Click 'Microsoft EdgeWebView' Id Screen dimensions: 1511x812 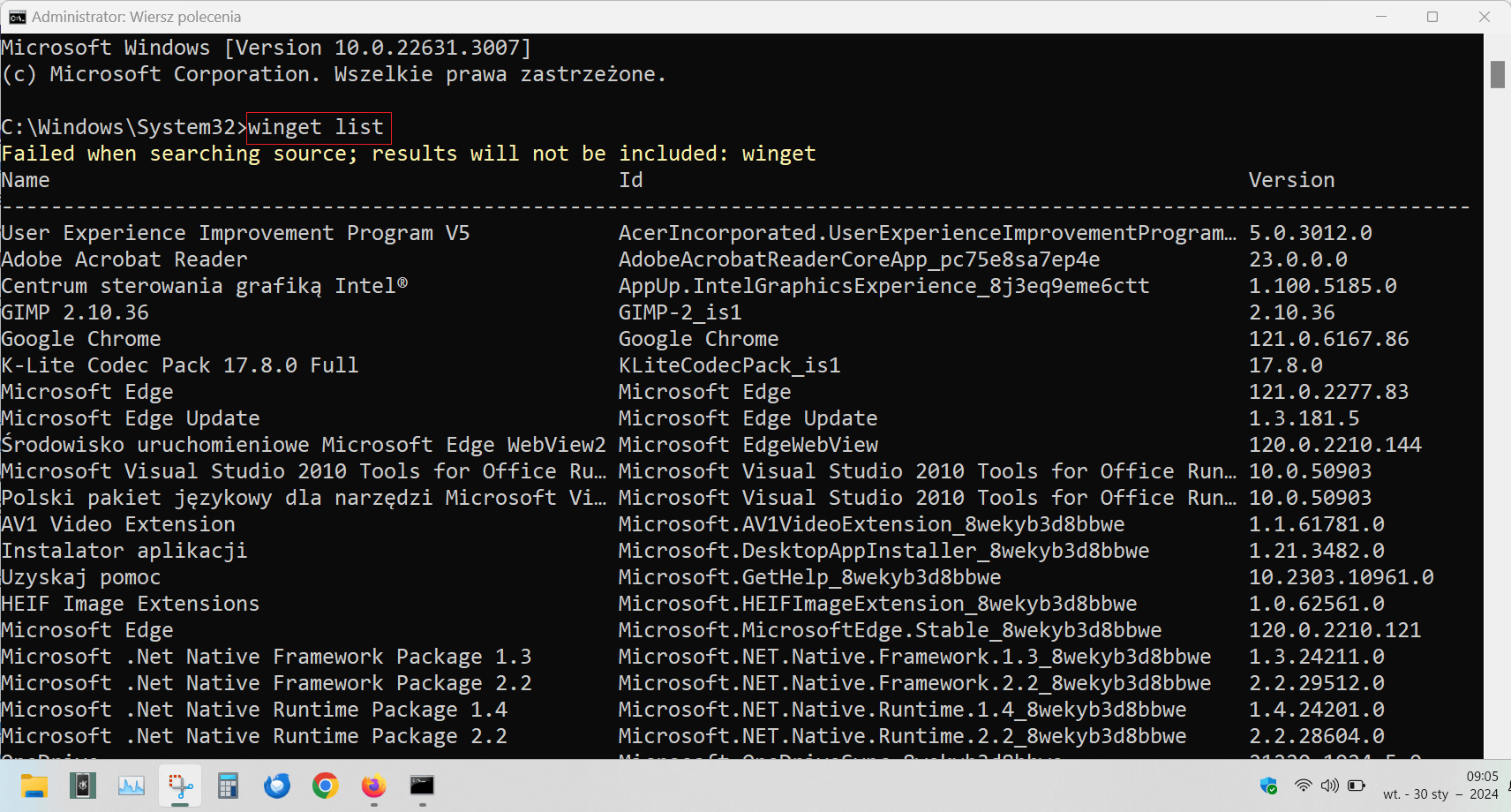tap(748, 445)
